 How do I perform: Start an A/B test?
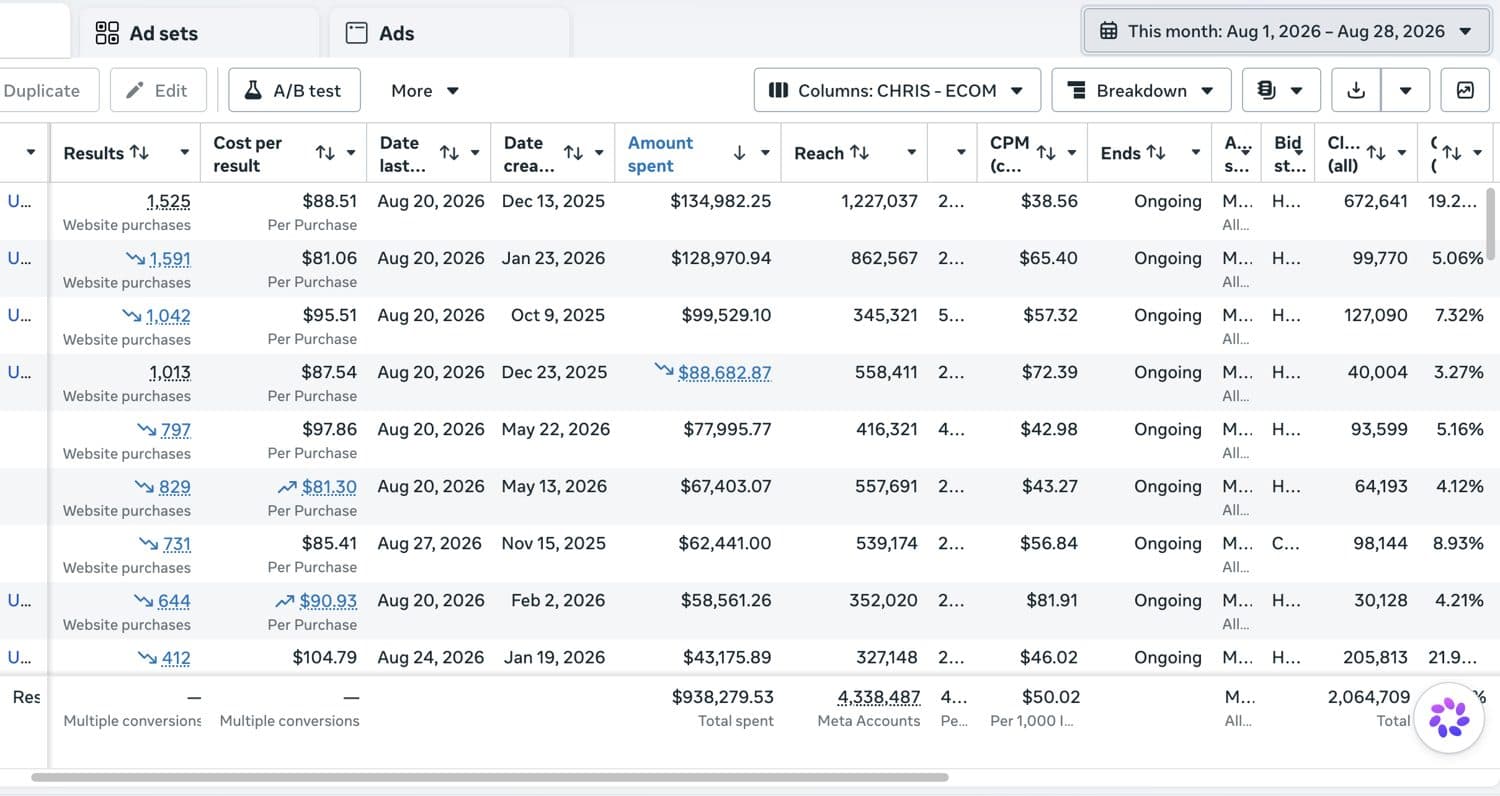(x=294, y=90)
